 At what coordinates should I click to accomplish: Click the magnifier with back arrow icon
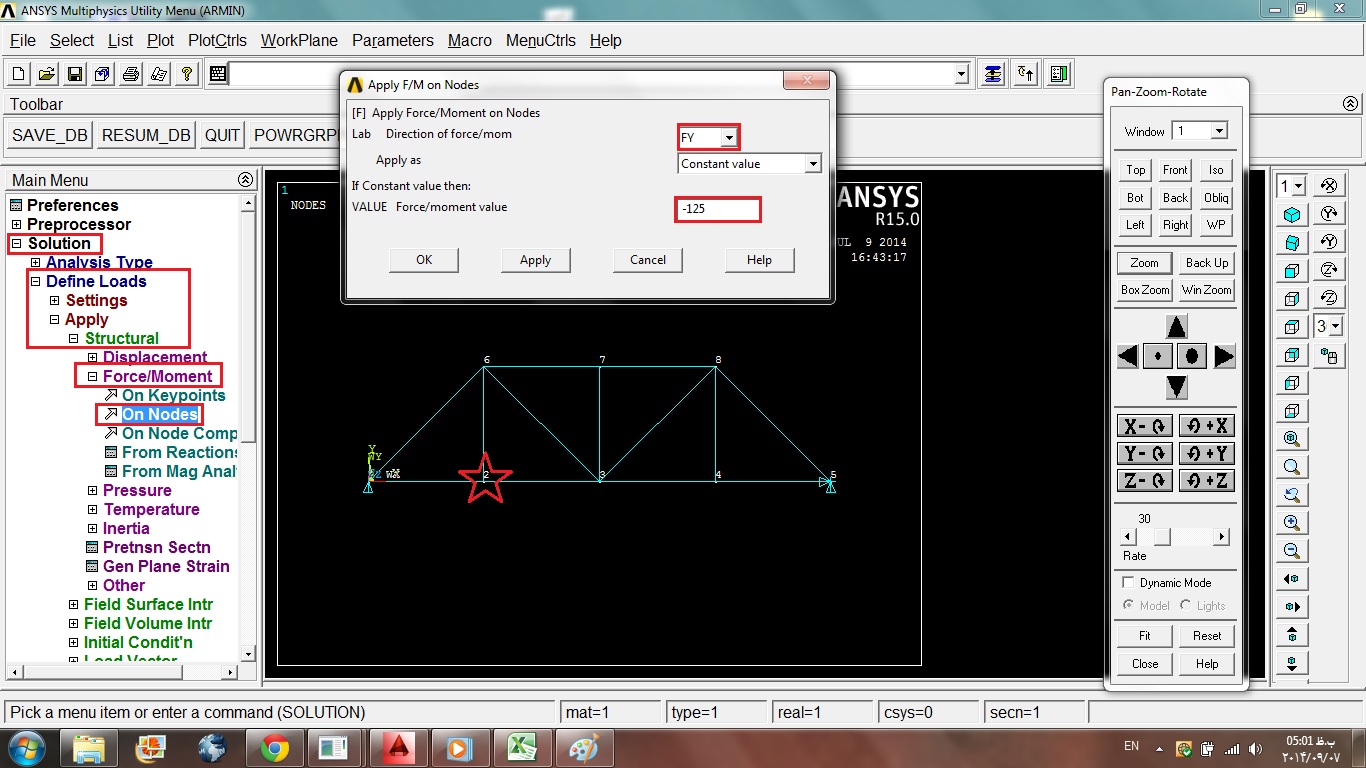tap(1292, 495)
